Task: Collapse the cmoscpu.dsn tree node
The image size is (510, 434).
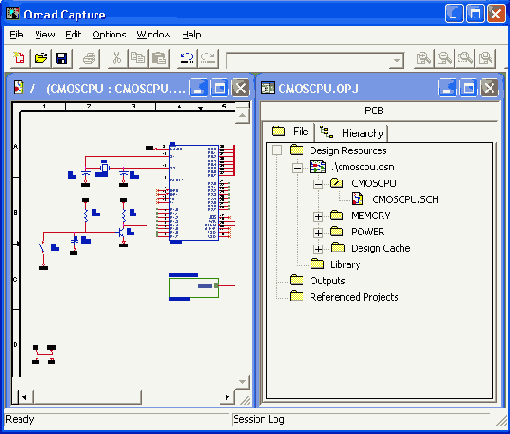Action: coord(297,167)
